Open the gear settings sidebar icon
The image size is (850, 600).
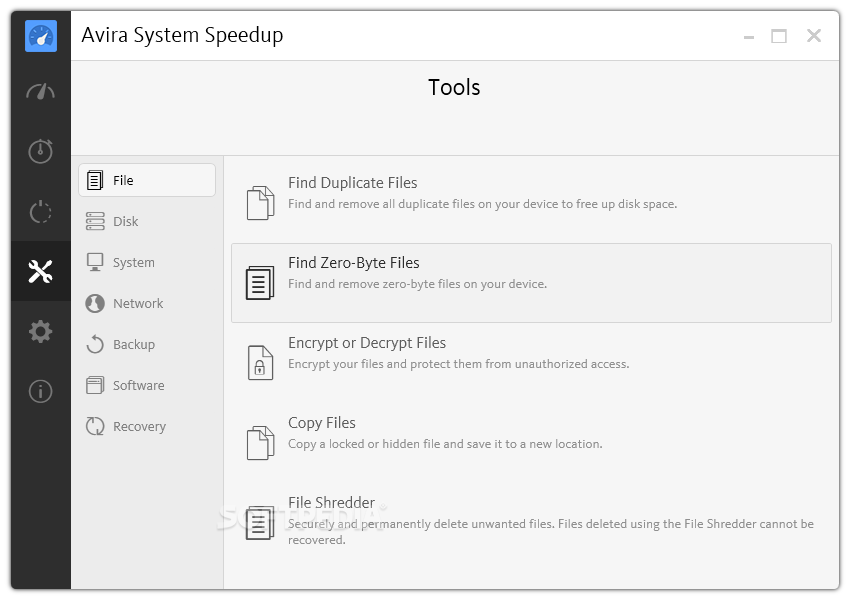(41, 331)
